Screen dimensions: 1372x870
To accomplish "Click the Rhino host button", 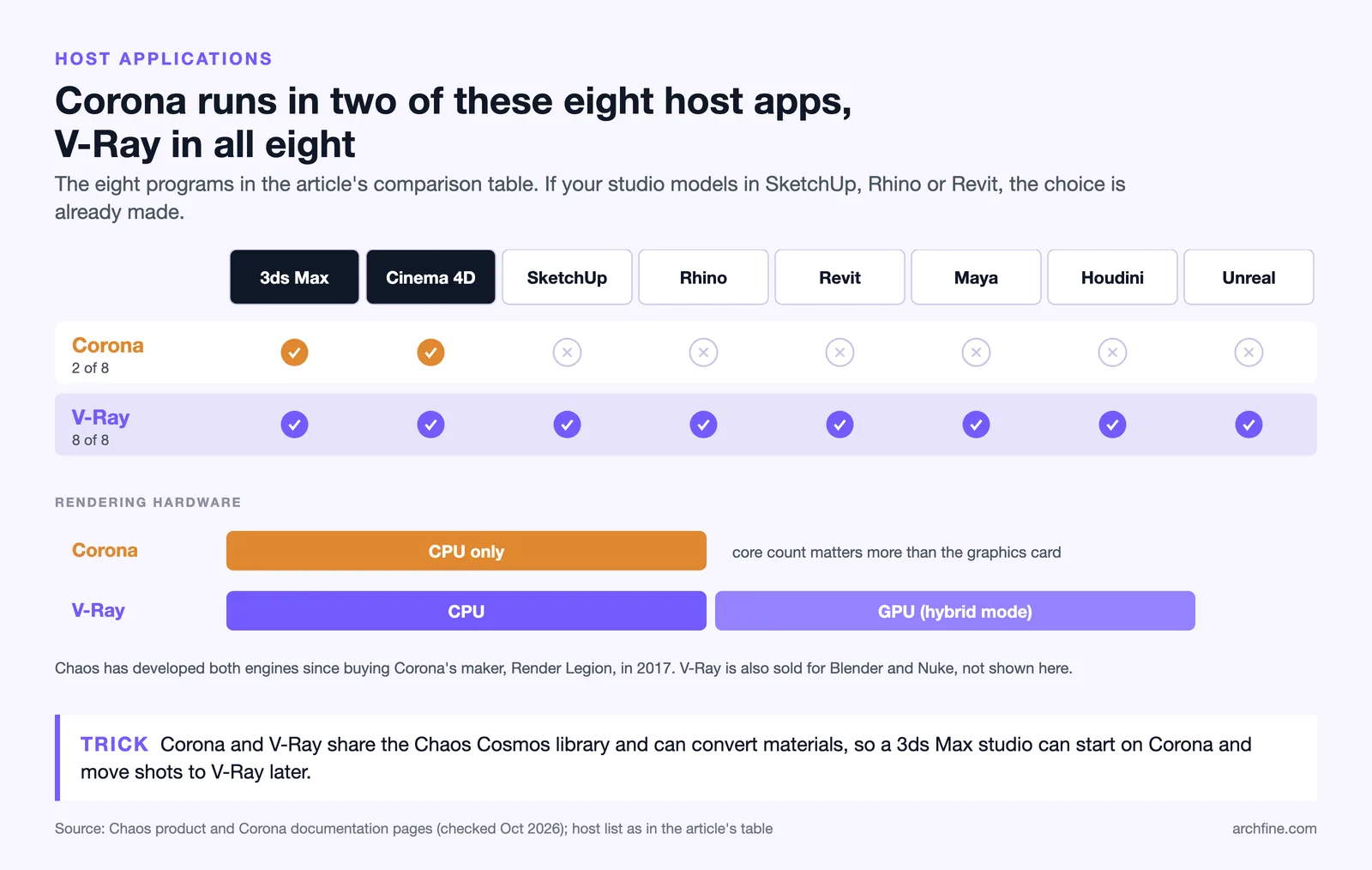I will tap(703, 277).
